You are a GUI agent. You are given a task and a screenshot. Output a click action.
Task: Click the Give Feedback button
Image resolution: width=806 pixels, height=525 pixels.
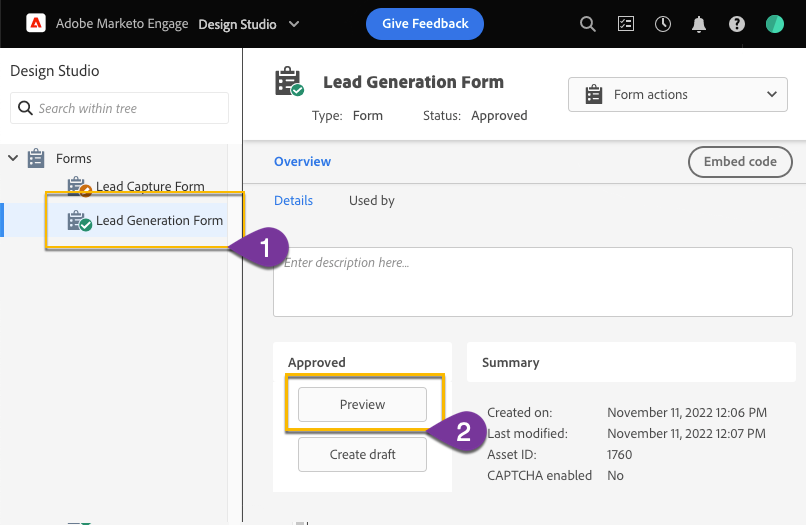pos(425,24)
